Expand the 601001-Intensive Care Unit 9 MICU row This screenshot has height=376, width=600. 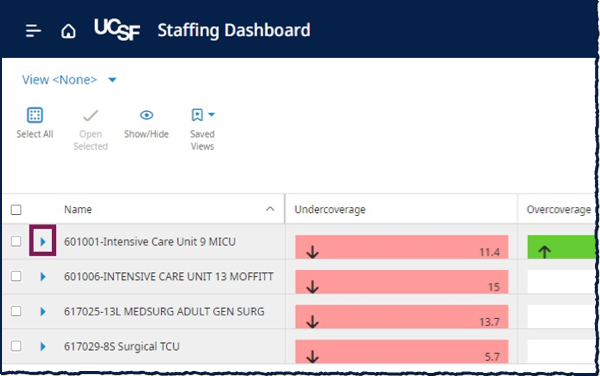tap(43, 241)
